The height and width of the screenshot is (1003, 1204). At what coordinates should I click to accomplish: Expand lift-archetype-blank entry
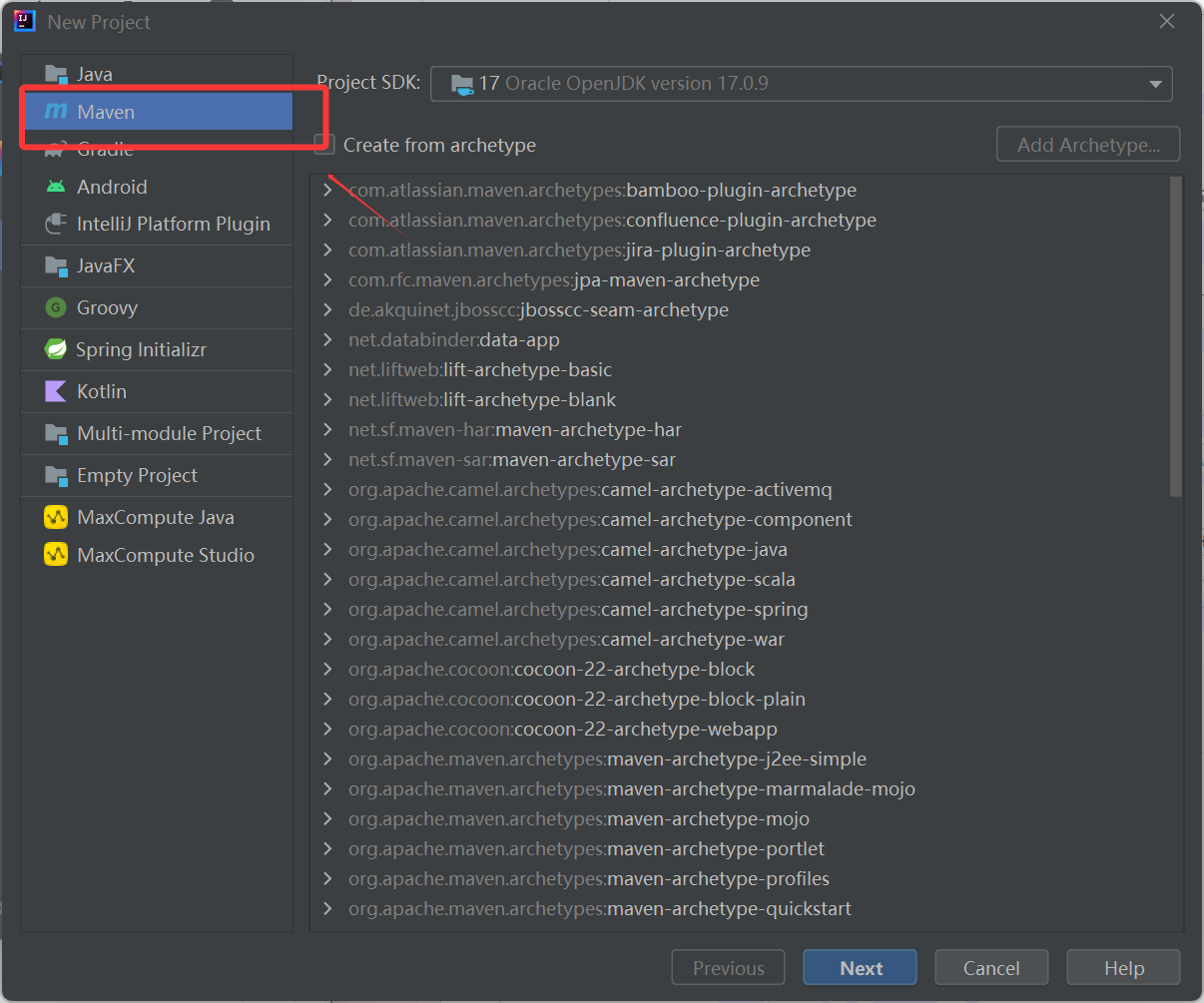[327, 399]
